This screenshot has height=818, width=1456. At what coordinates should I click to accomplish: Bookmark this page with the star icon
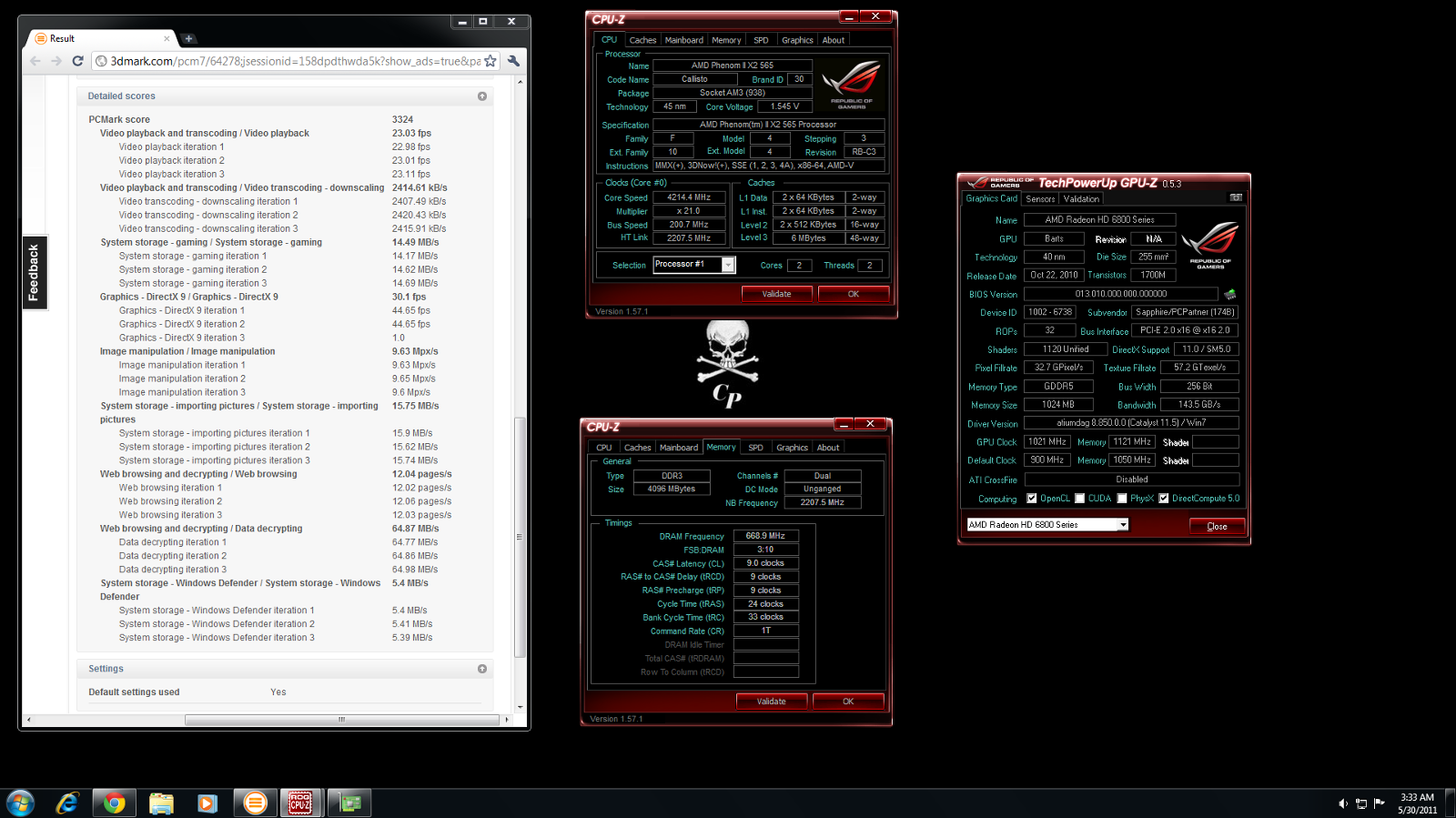point(490,61)
